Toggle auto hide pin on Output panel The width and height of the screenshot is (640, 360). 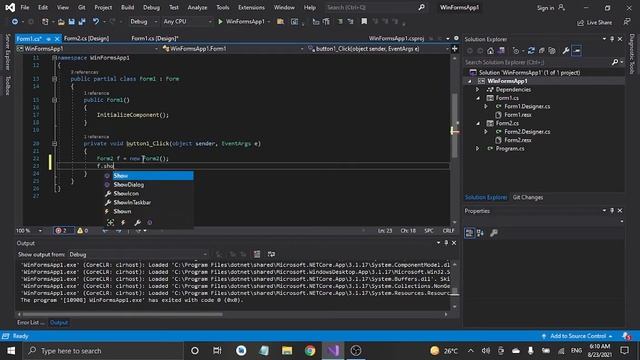tap(446, 243)
